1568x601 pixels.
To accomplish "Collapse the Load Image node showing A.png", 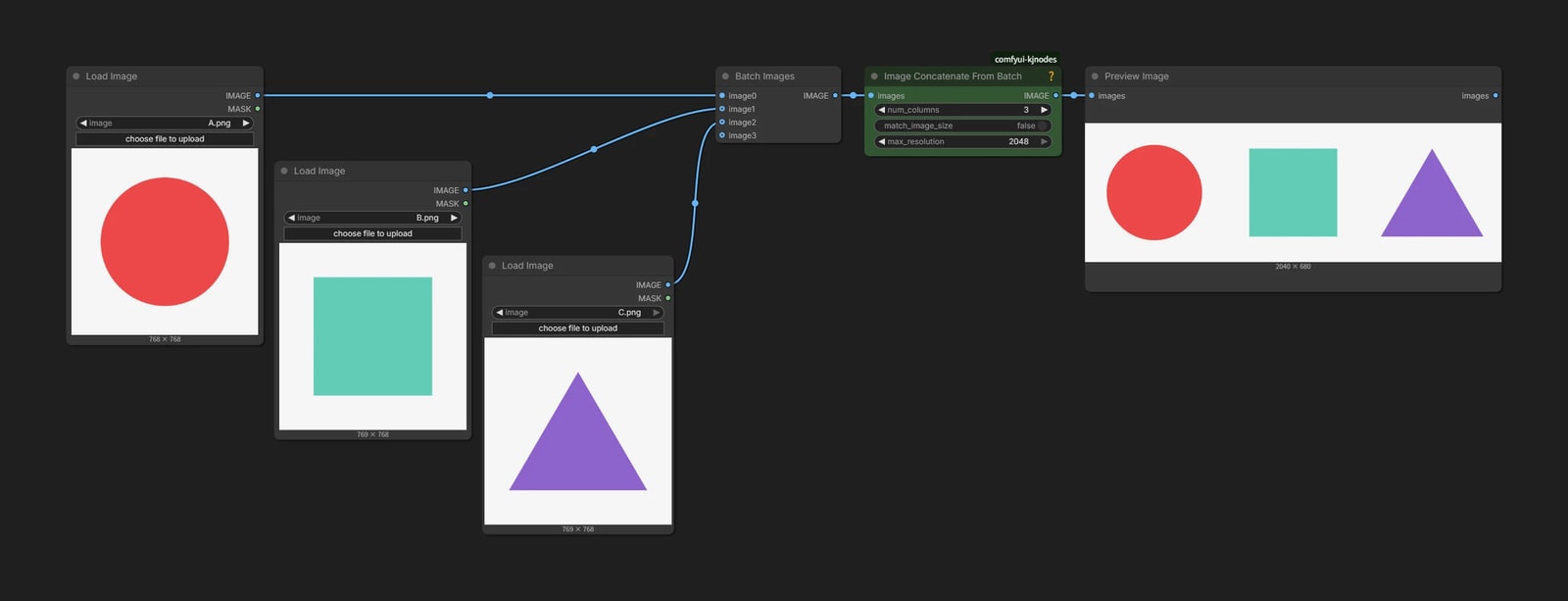I will (75, 76).
